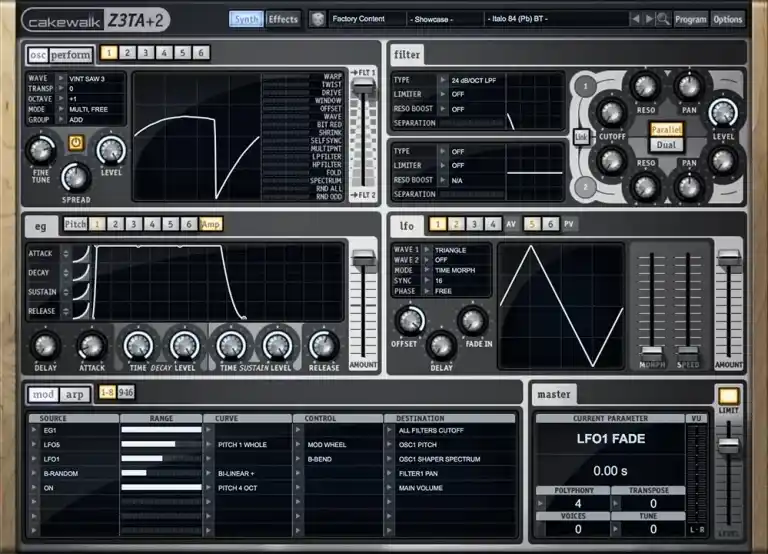Viewport: 768px width, 554px height.
Task: Select filter 1 circle button
Action: click(x=585, y=86)
